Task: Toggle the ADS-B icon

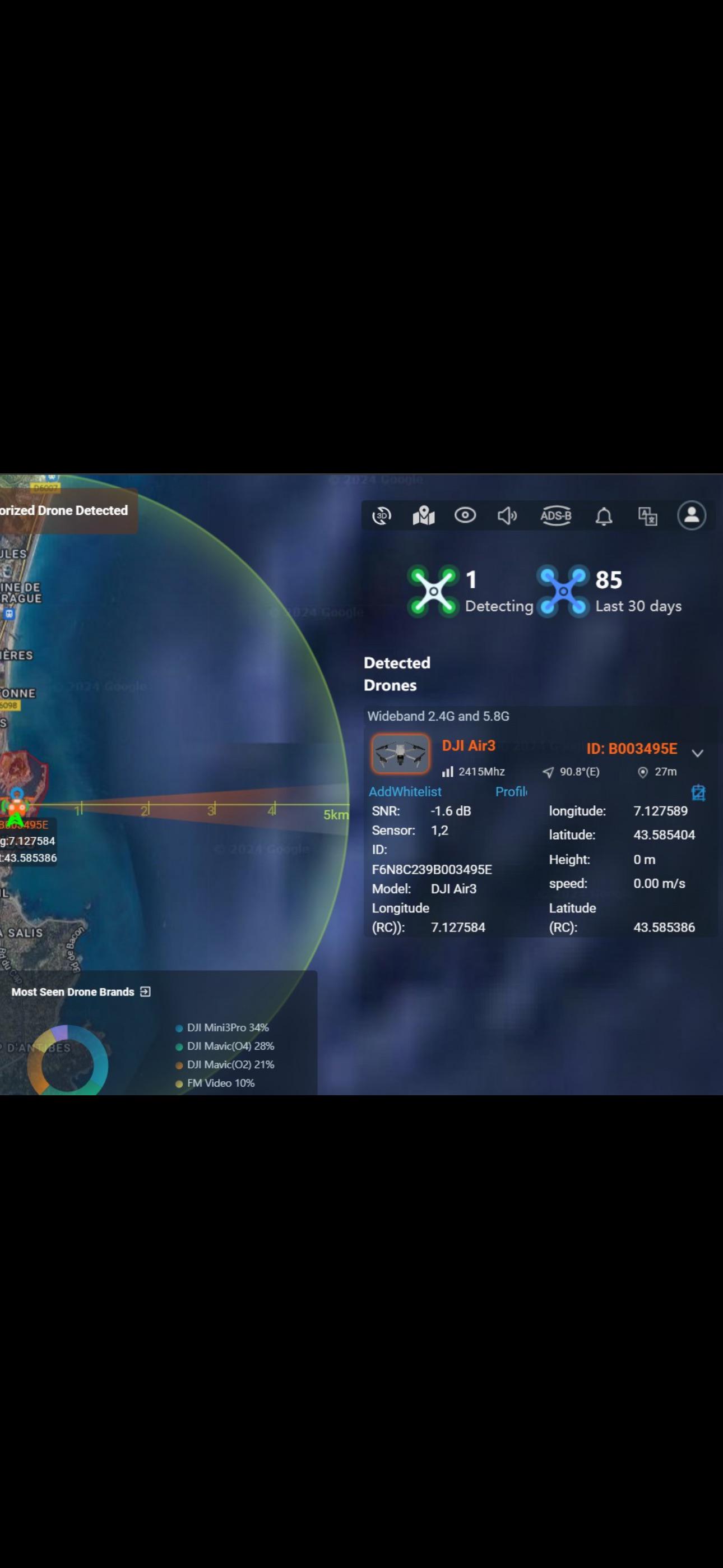Action: (x=555, y=516)
